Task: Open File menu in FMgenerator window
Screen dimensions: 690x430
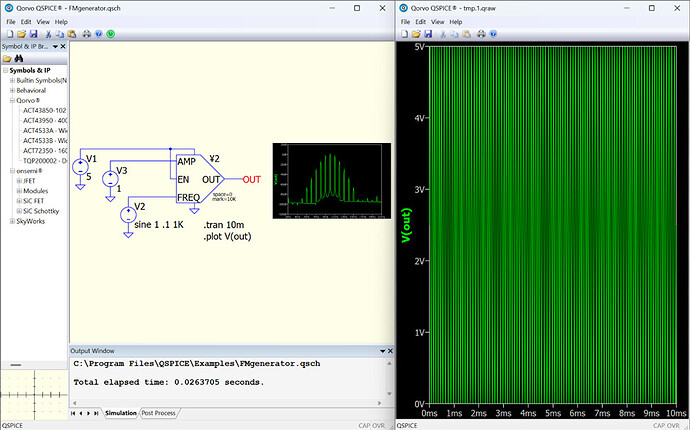Action: pos(11,22)
